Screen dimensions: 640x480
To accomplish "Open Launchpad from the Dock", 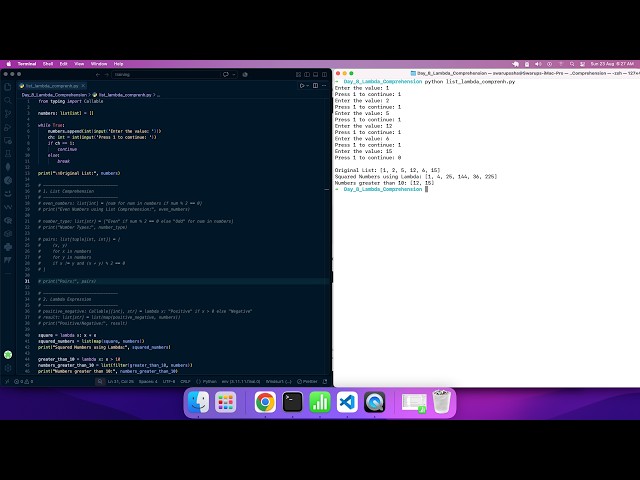I will click(225, 402).
